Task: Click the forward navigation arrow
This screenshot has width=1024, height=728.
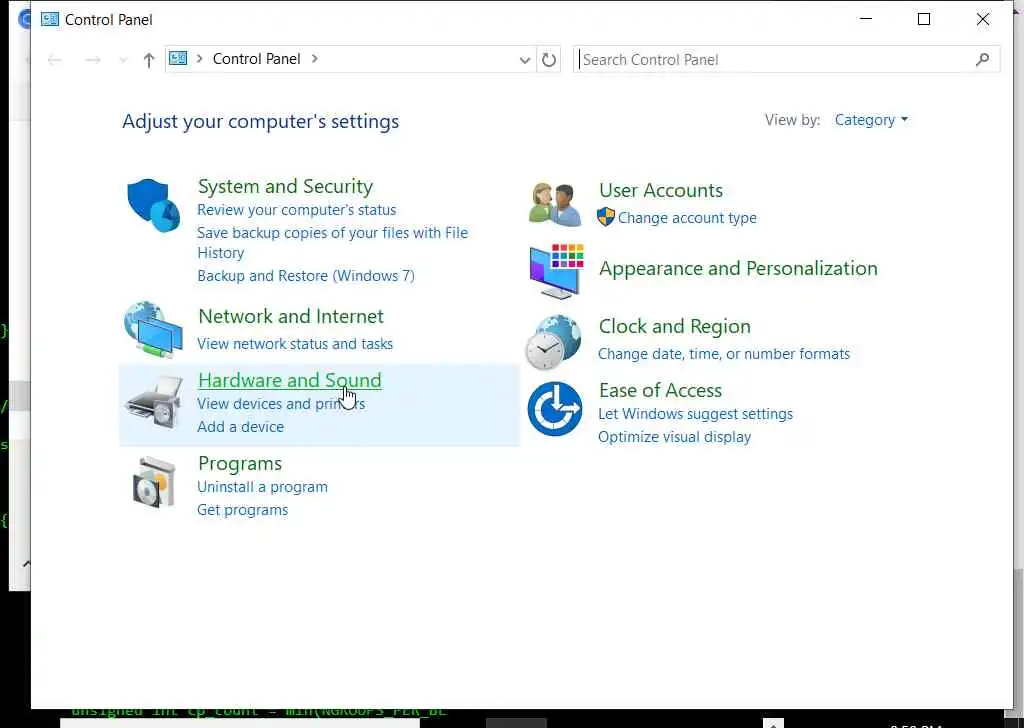Action: click(93, 60)
